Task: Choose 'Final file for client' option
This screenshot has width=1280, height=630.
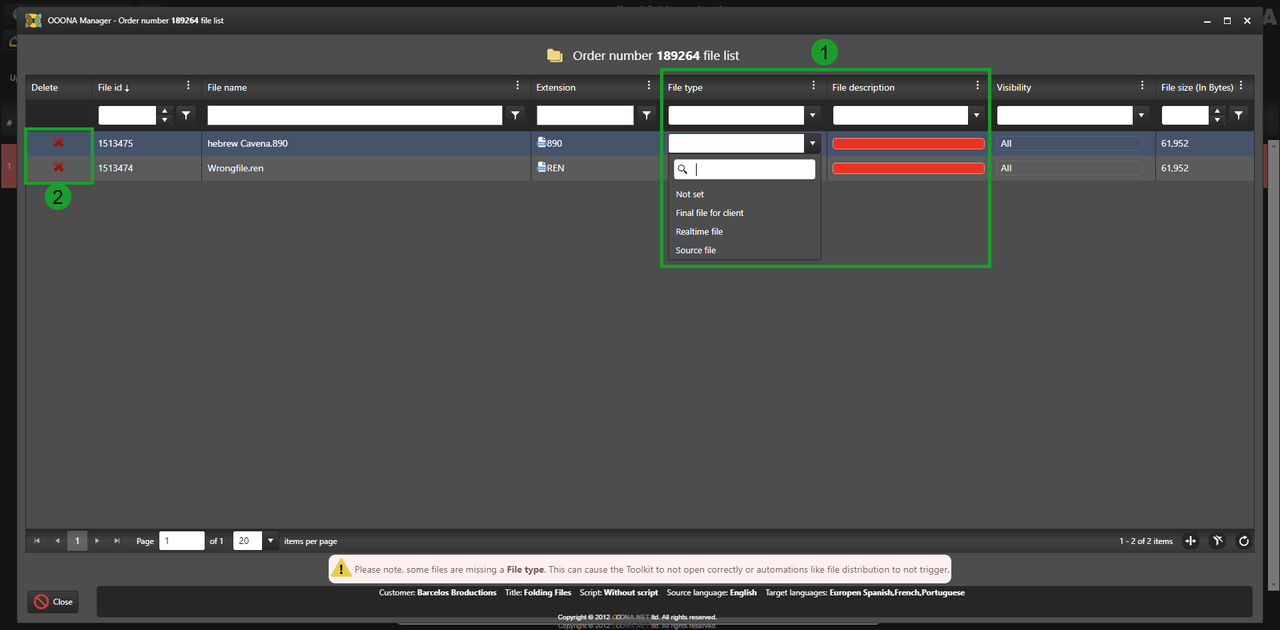Action: pos(709,213)
